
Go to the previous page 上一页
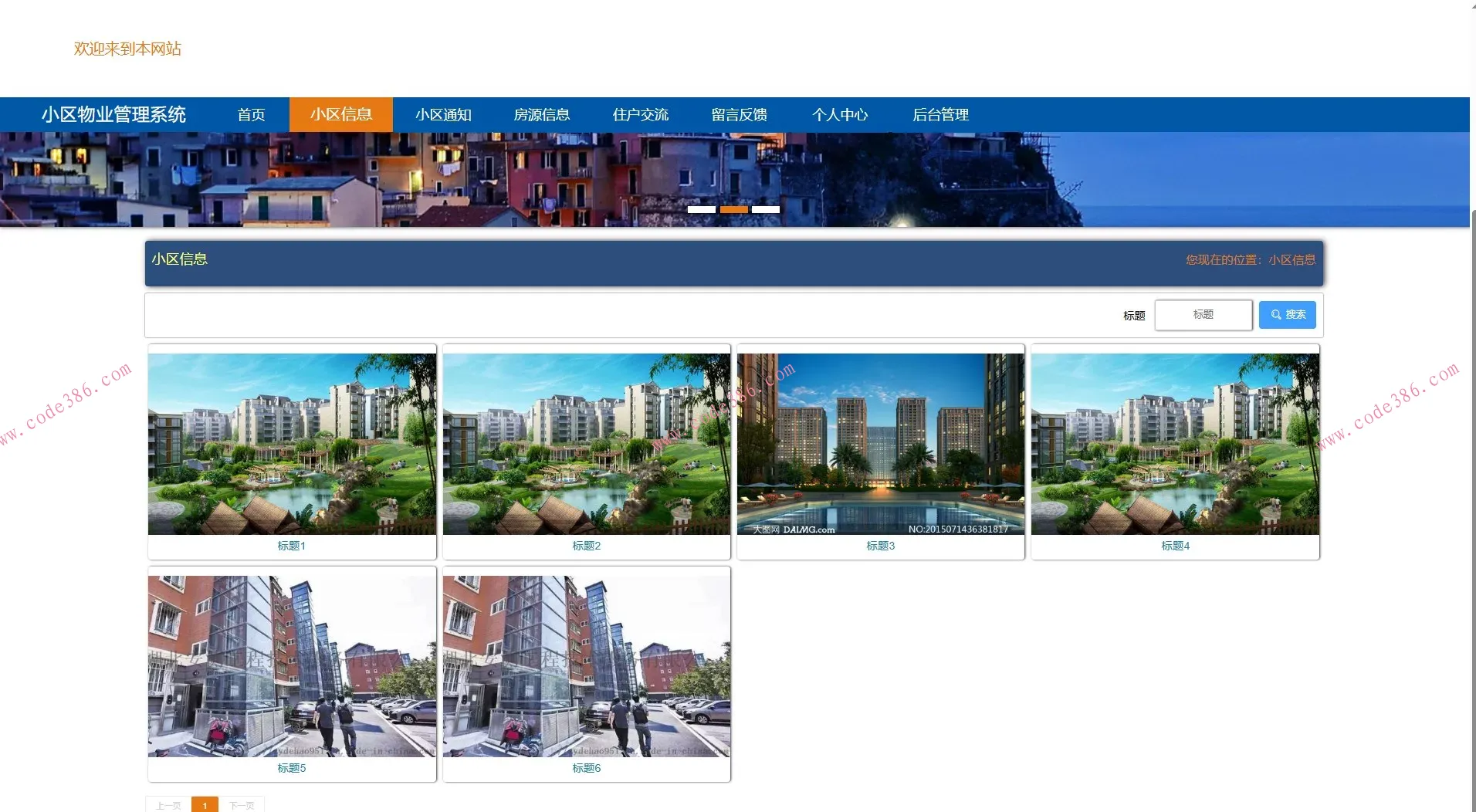(168, 805)
